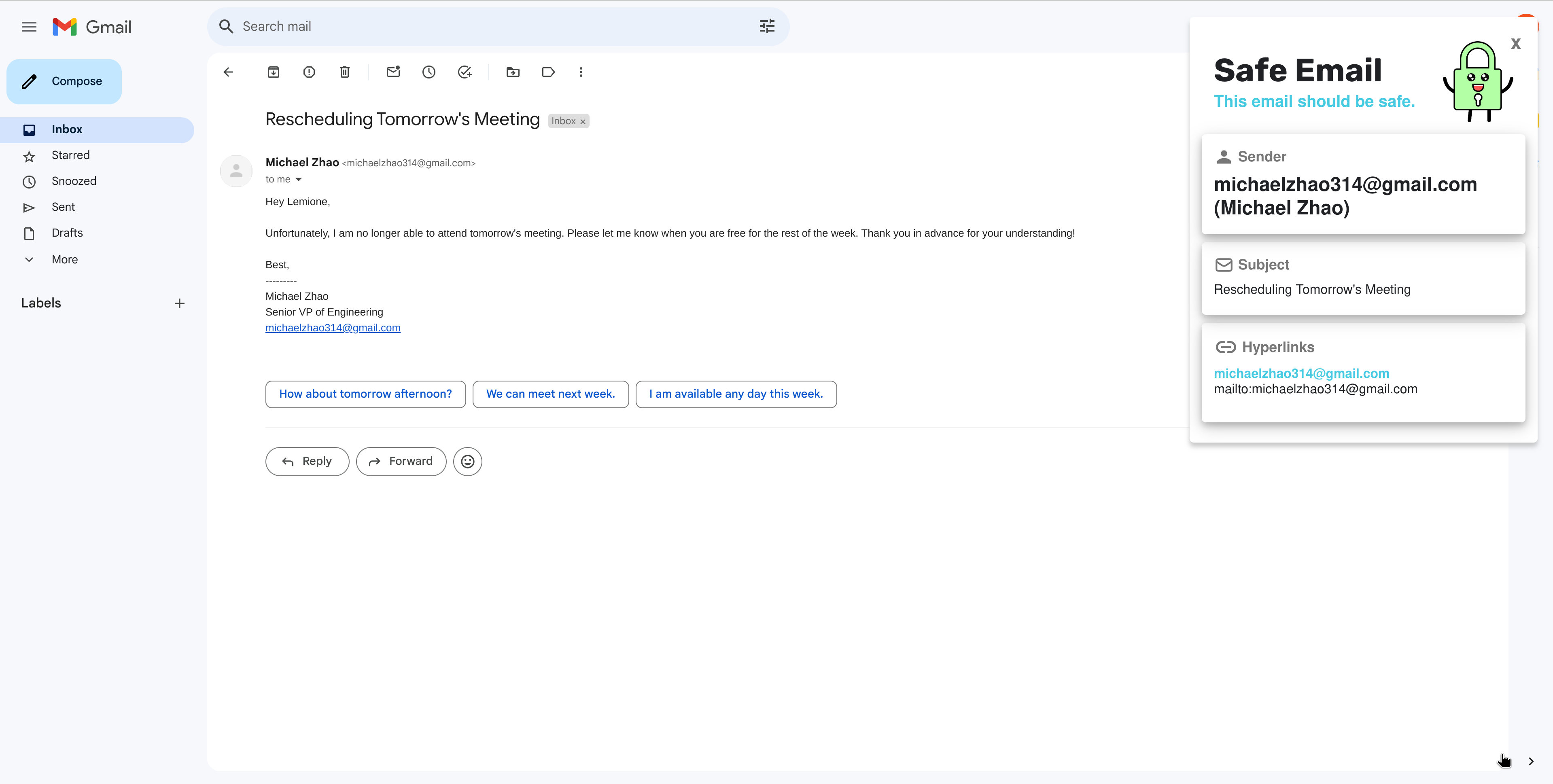Choose 'We can meet next week.' suggestion
Viewport: 1553px width, 784px height.
point(550,394)
